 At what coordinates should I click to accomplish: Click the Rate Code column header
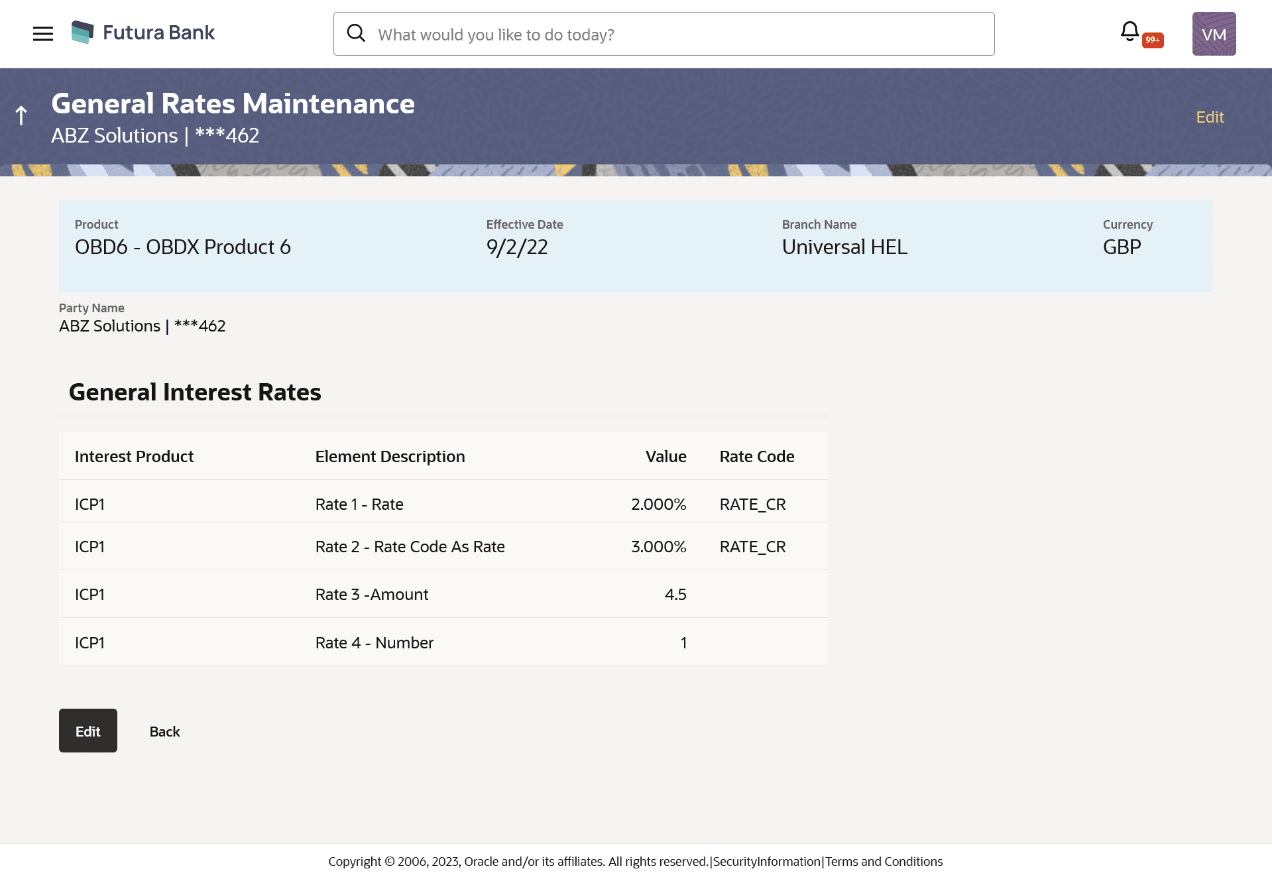coord(756,456)
